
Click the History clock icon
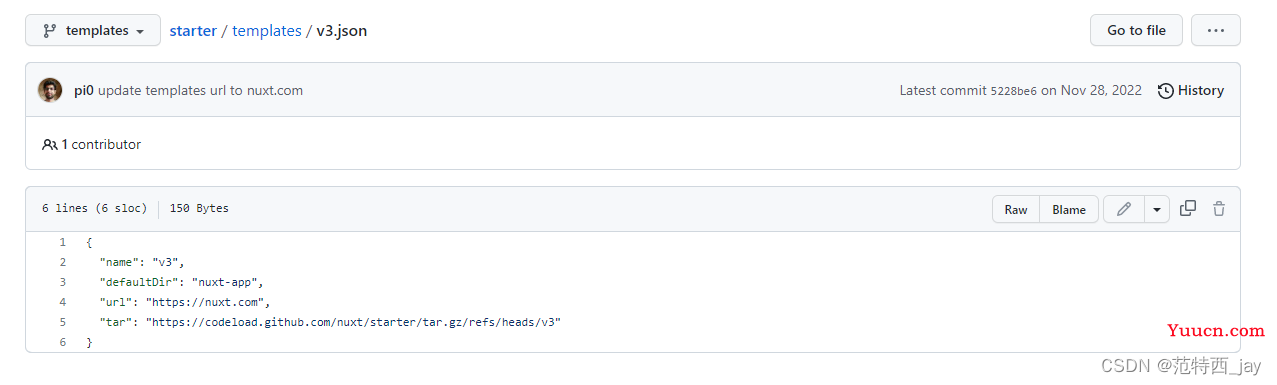pos(1166,91)
